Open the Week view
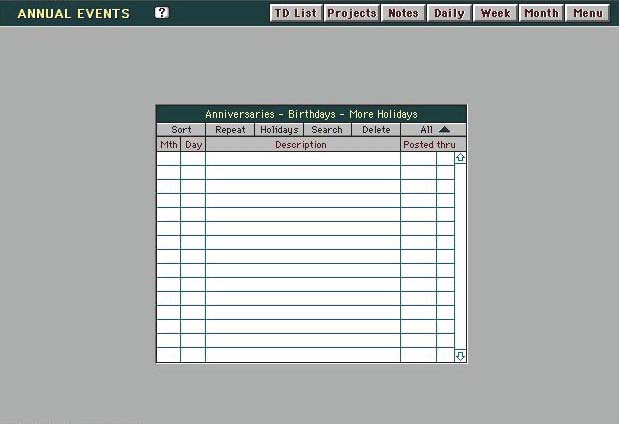 495,13
